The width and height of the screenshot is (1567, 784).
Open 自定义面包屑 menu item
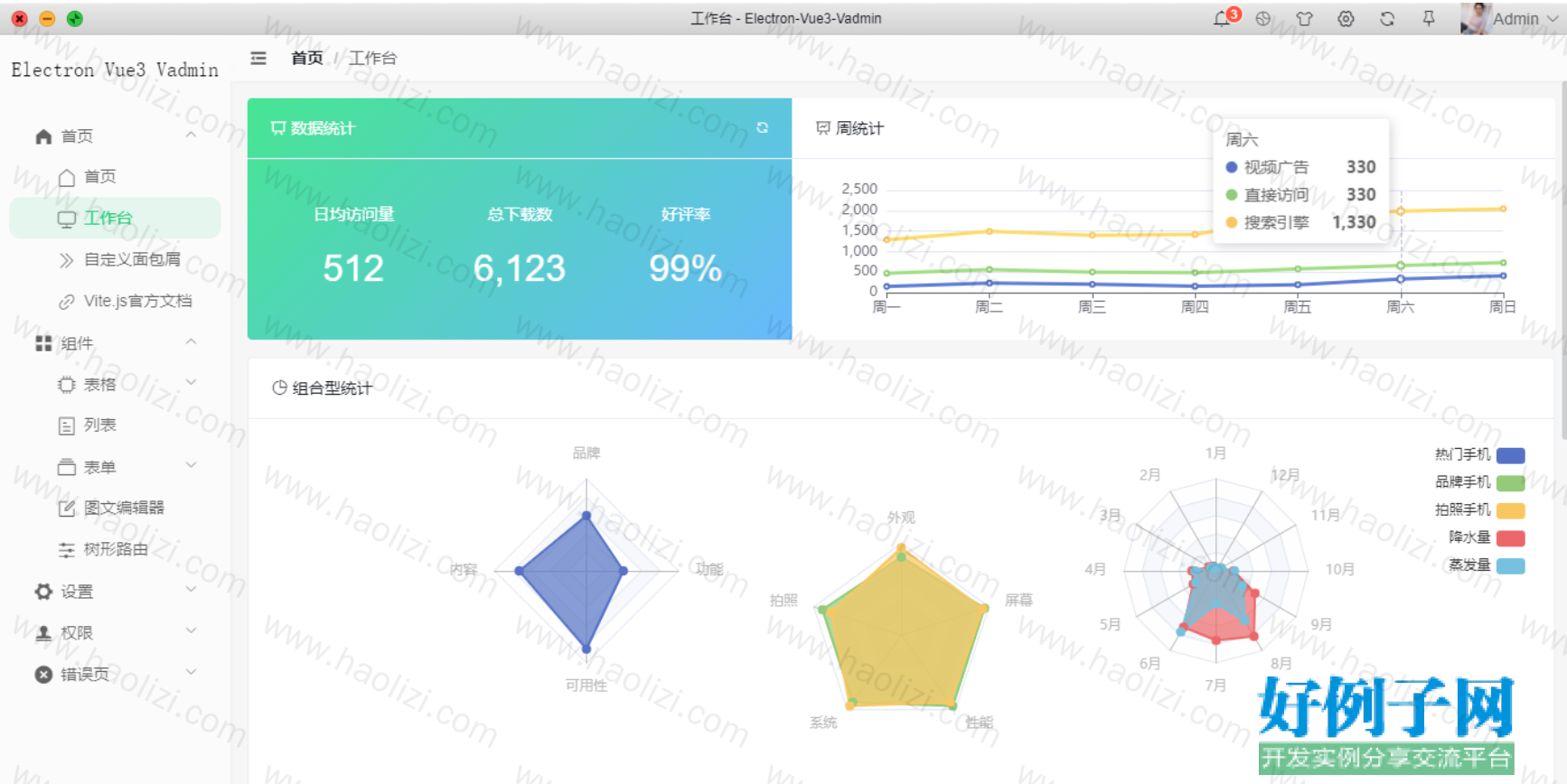(115, 259)
